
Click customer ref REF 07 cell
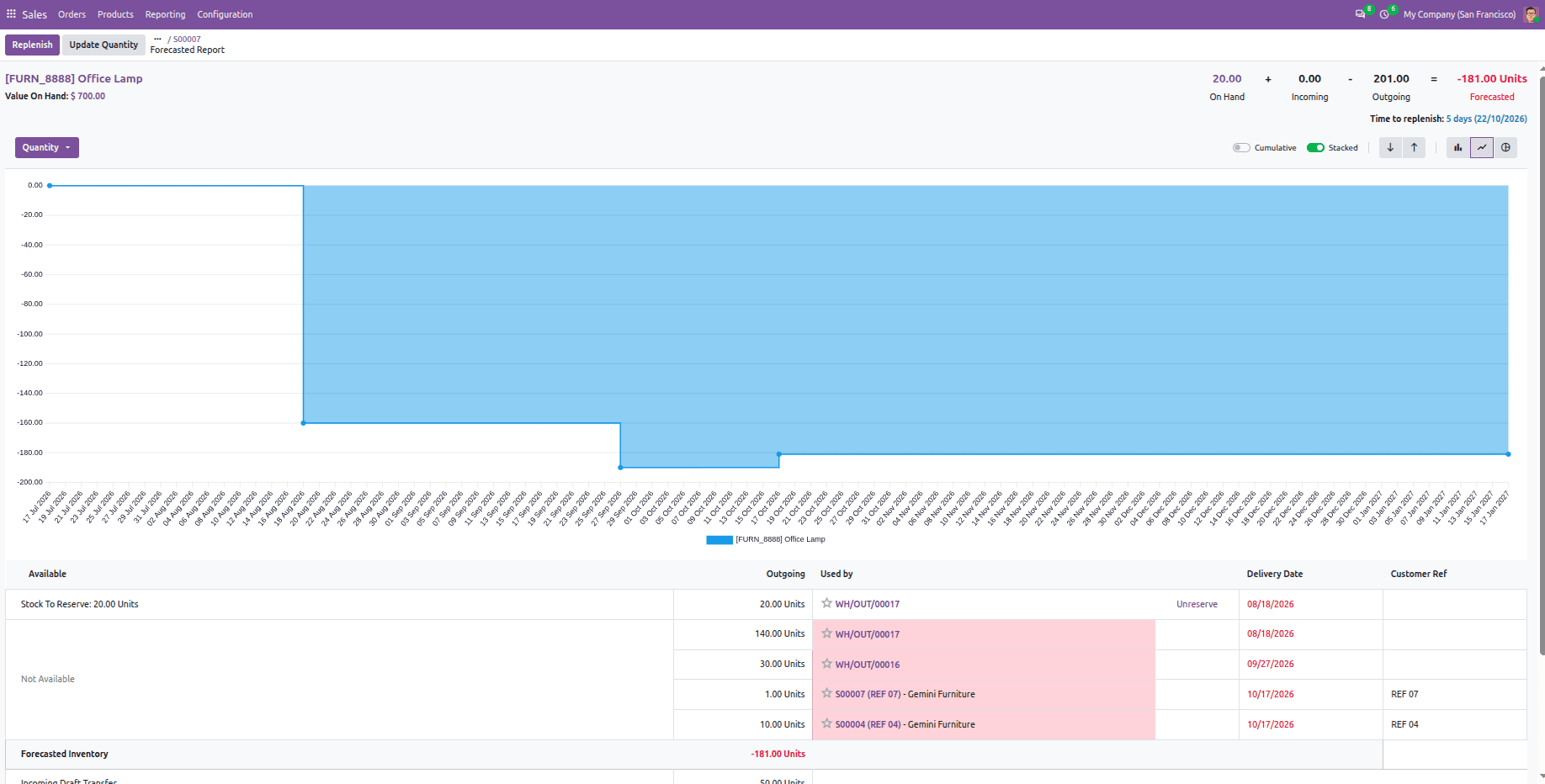pos(1454,694)
